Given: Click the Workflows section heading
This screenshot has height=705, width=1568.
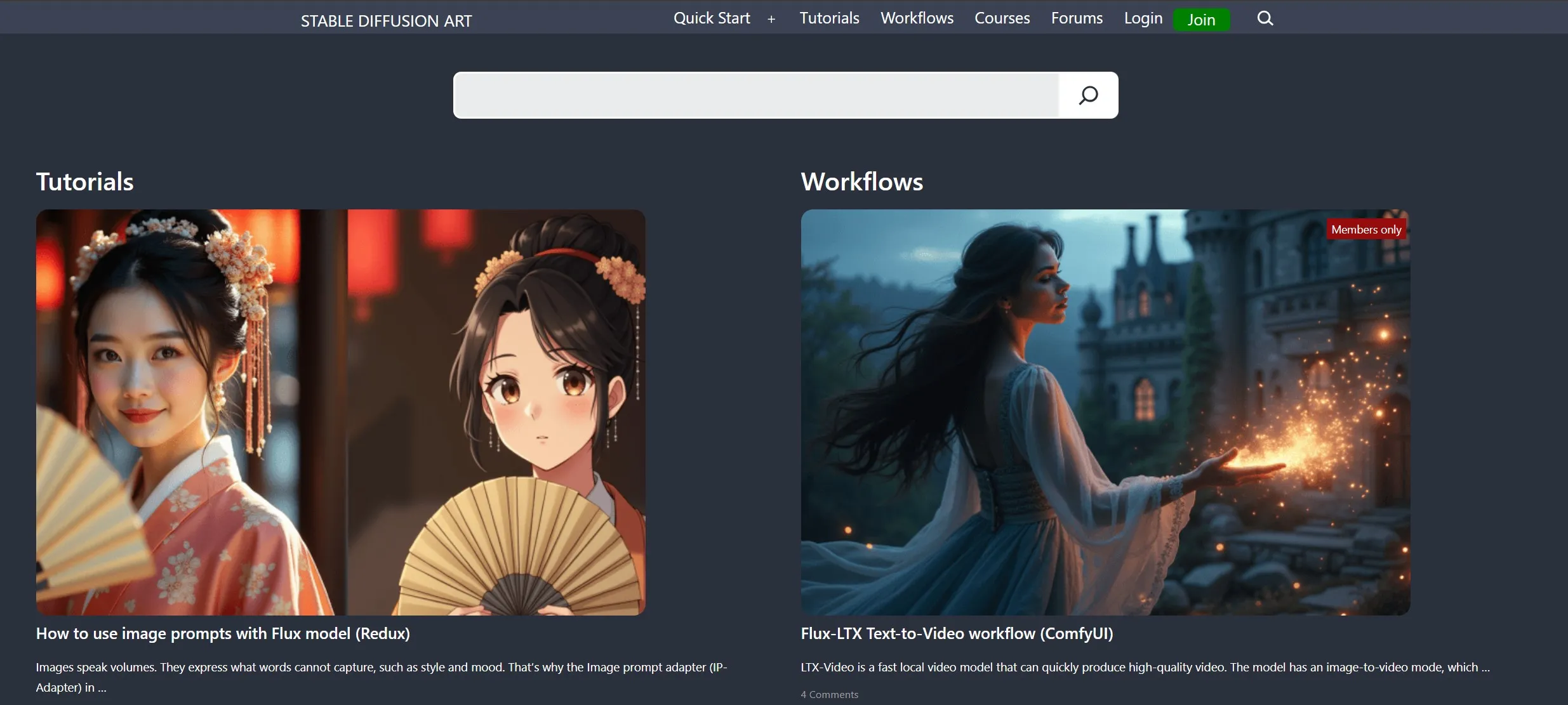Looking at the screenshot, I should [861, 182].
